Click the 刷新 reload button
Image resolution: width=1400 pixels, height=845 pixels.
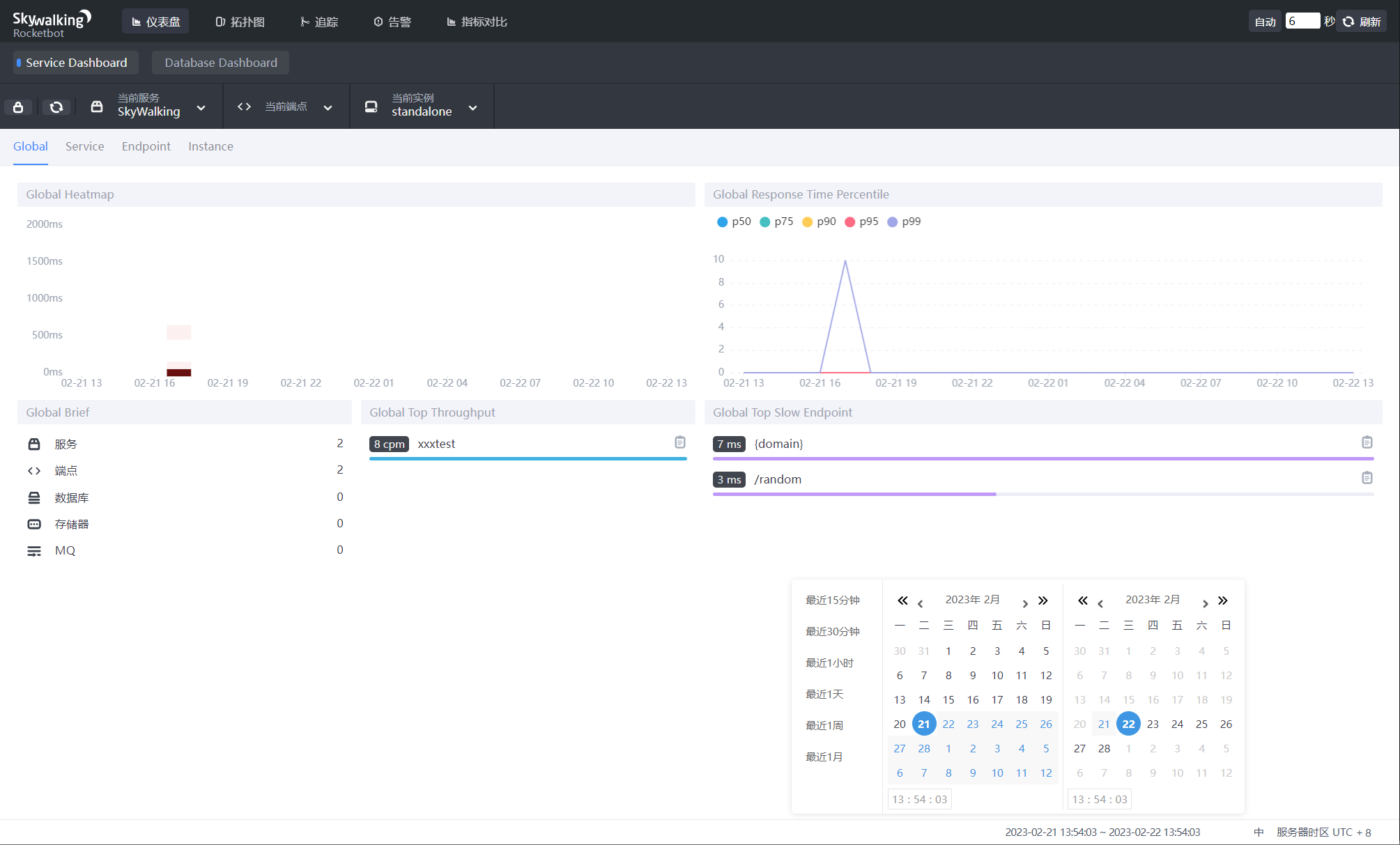(1362, 22)
